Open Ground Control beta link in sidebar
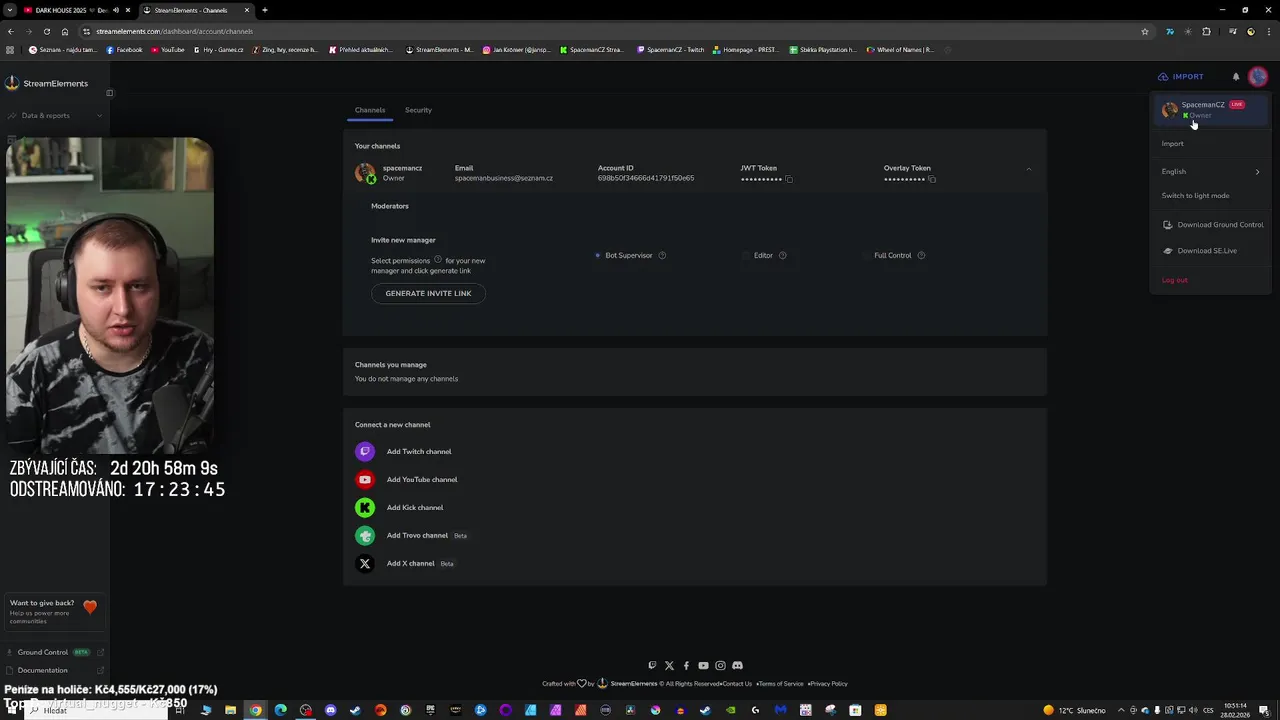Image resolution: width=1280 pixels, height=720 pixels. (55, 652)
